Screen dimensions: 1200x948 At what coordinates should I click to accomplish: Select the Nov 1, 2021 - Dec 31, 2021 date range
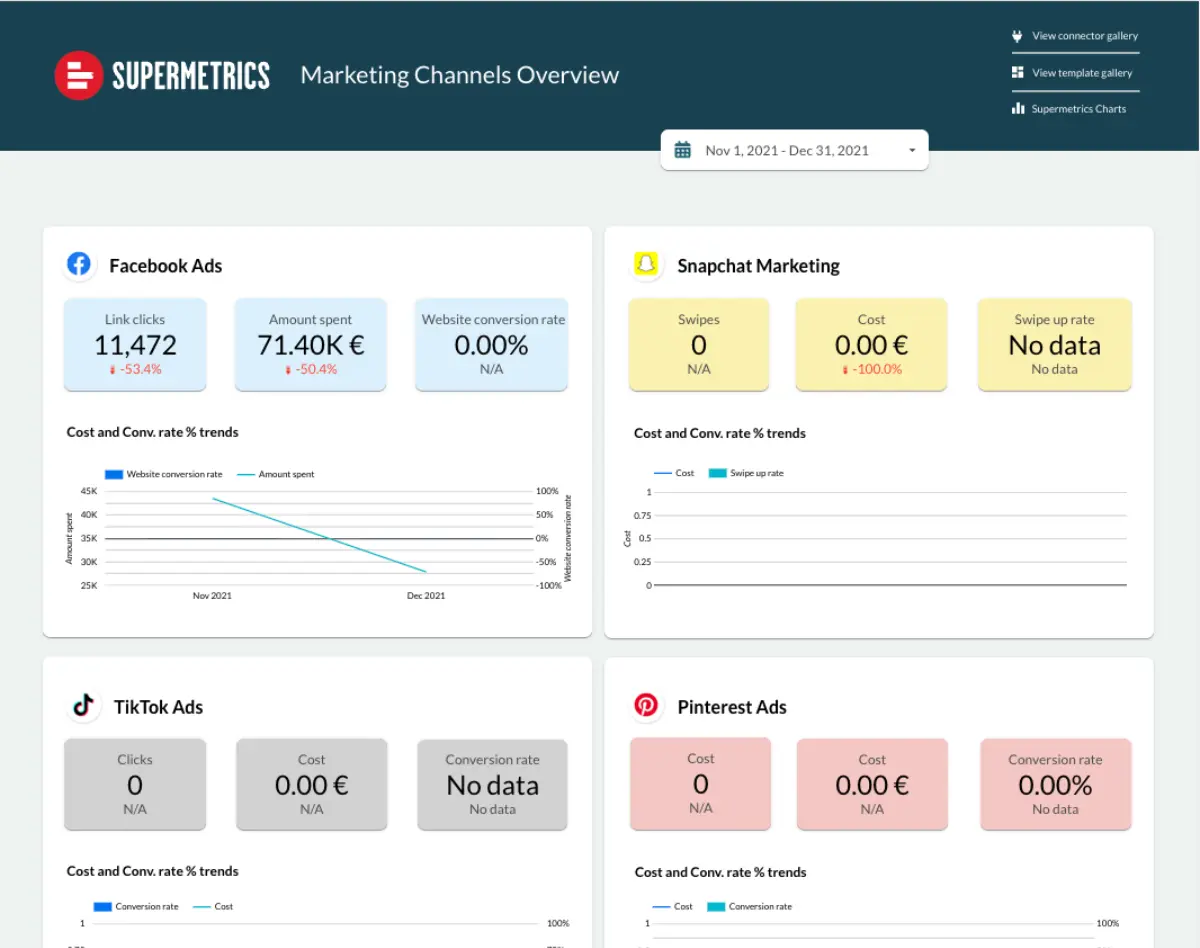click(794, 150)
